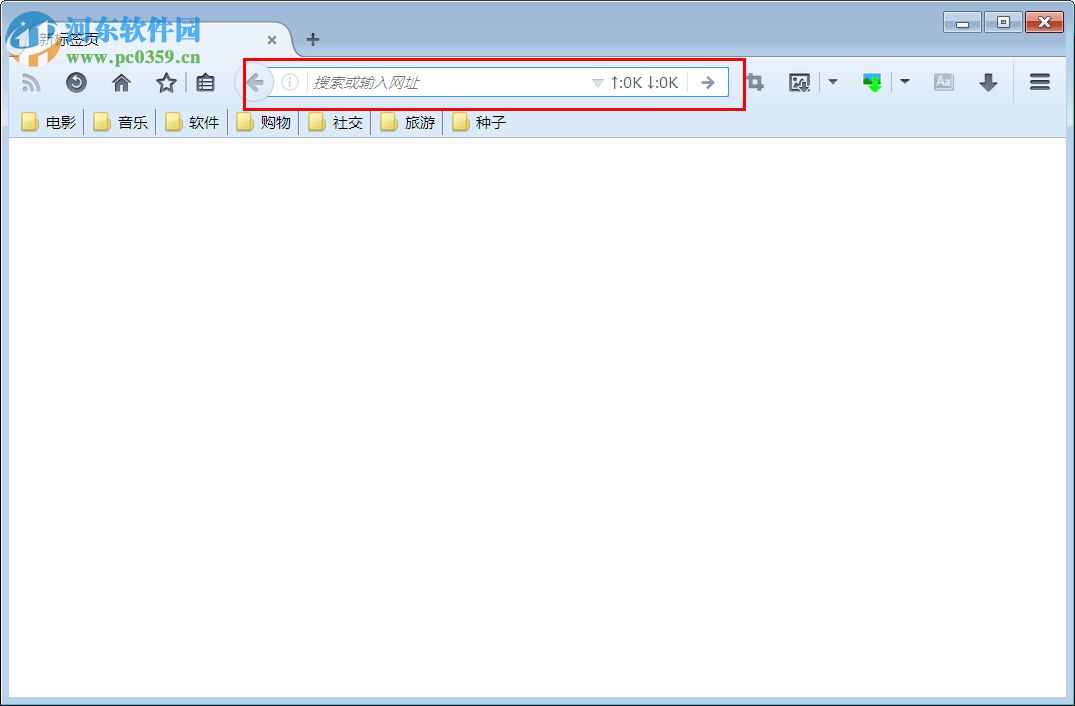Open the search engine dropdown in address bar
Image resolution: width=1075 pixels, height=706 pixels.
(x=597, y=82)
